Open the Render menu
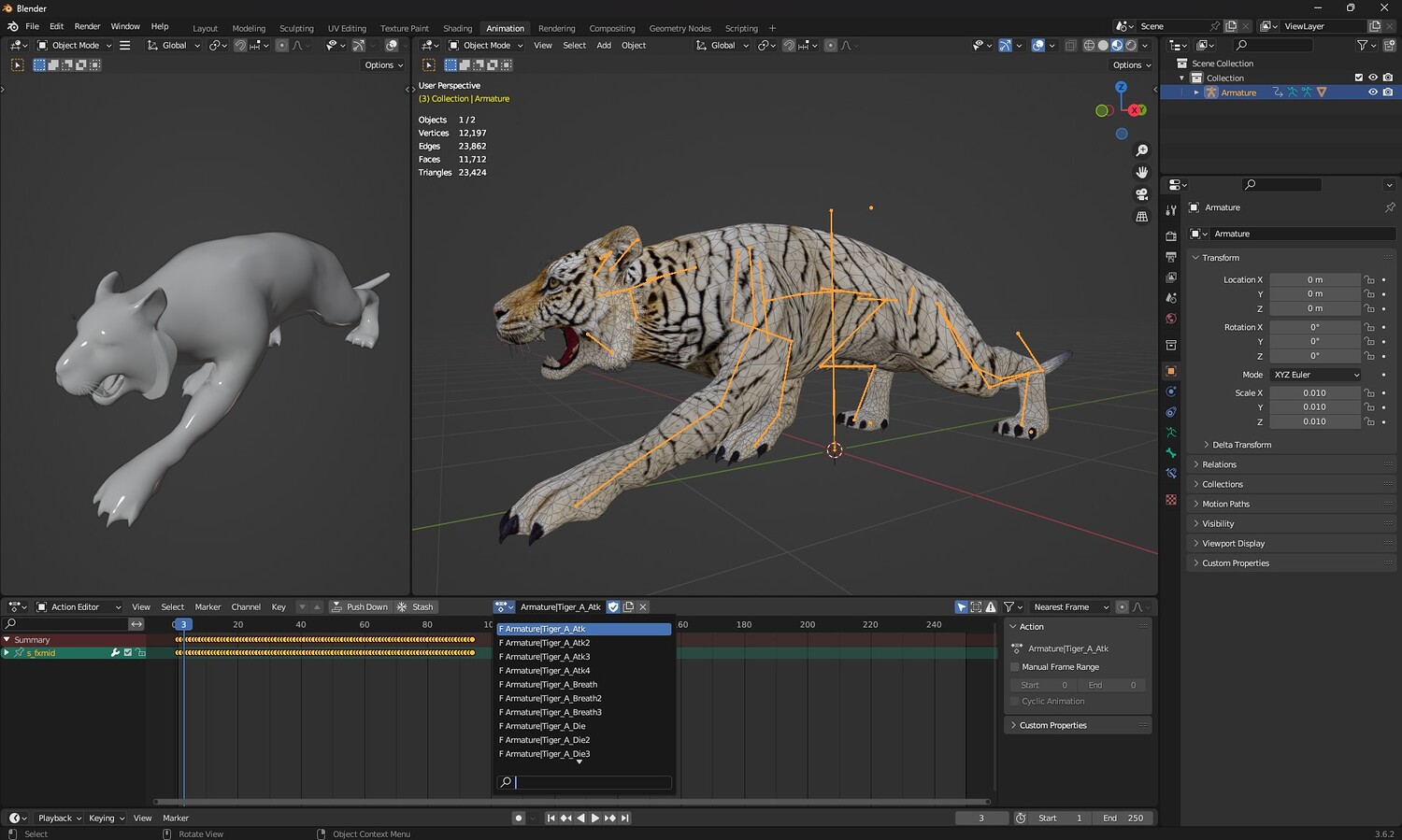The height and width of the screenshot is (840, 1402). click(x=87, y=26)
